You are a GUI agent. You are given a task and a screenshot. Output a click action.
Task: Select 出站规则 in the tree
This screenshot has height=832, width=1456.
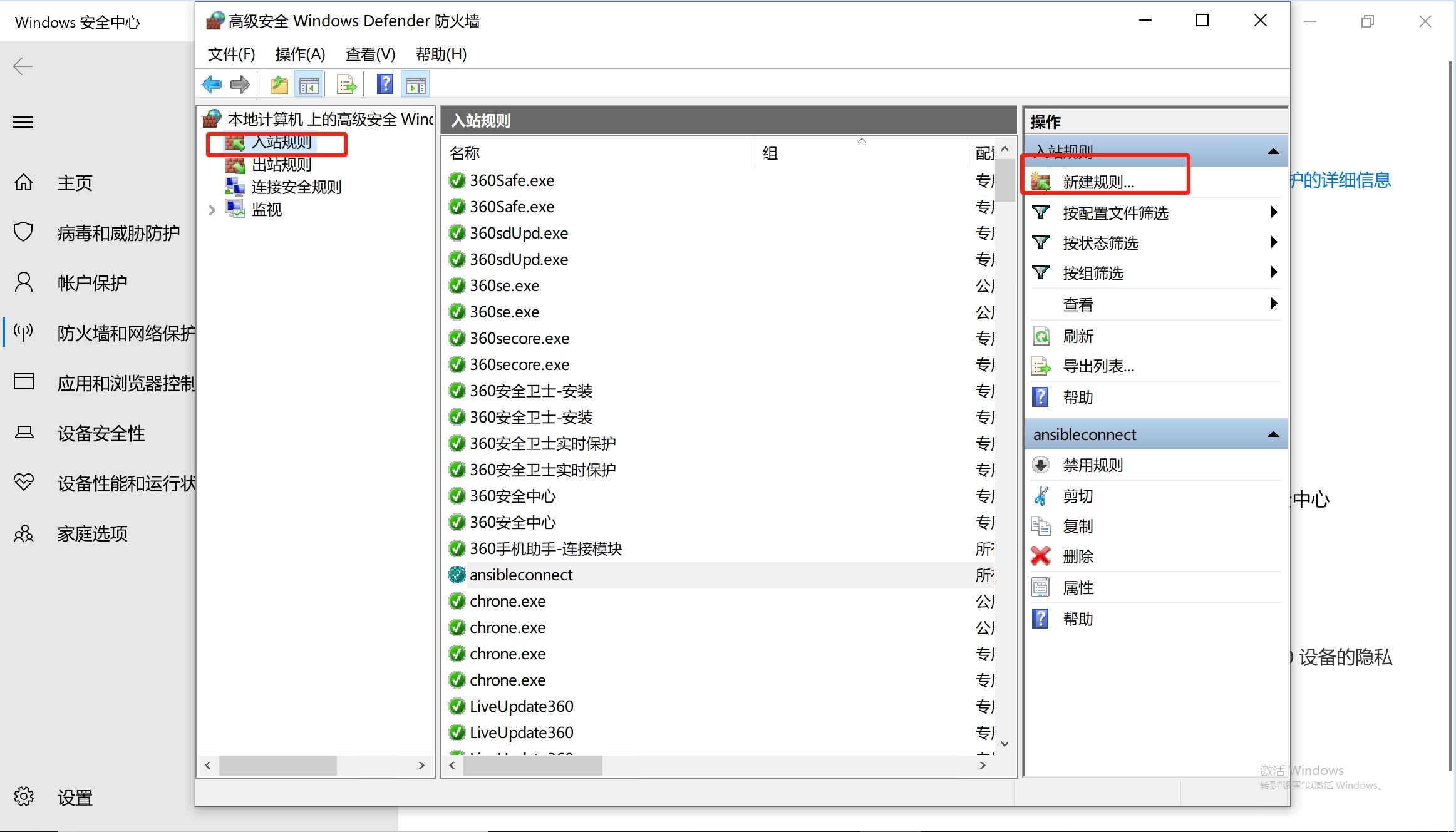pos(281,165)
